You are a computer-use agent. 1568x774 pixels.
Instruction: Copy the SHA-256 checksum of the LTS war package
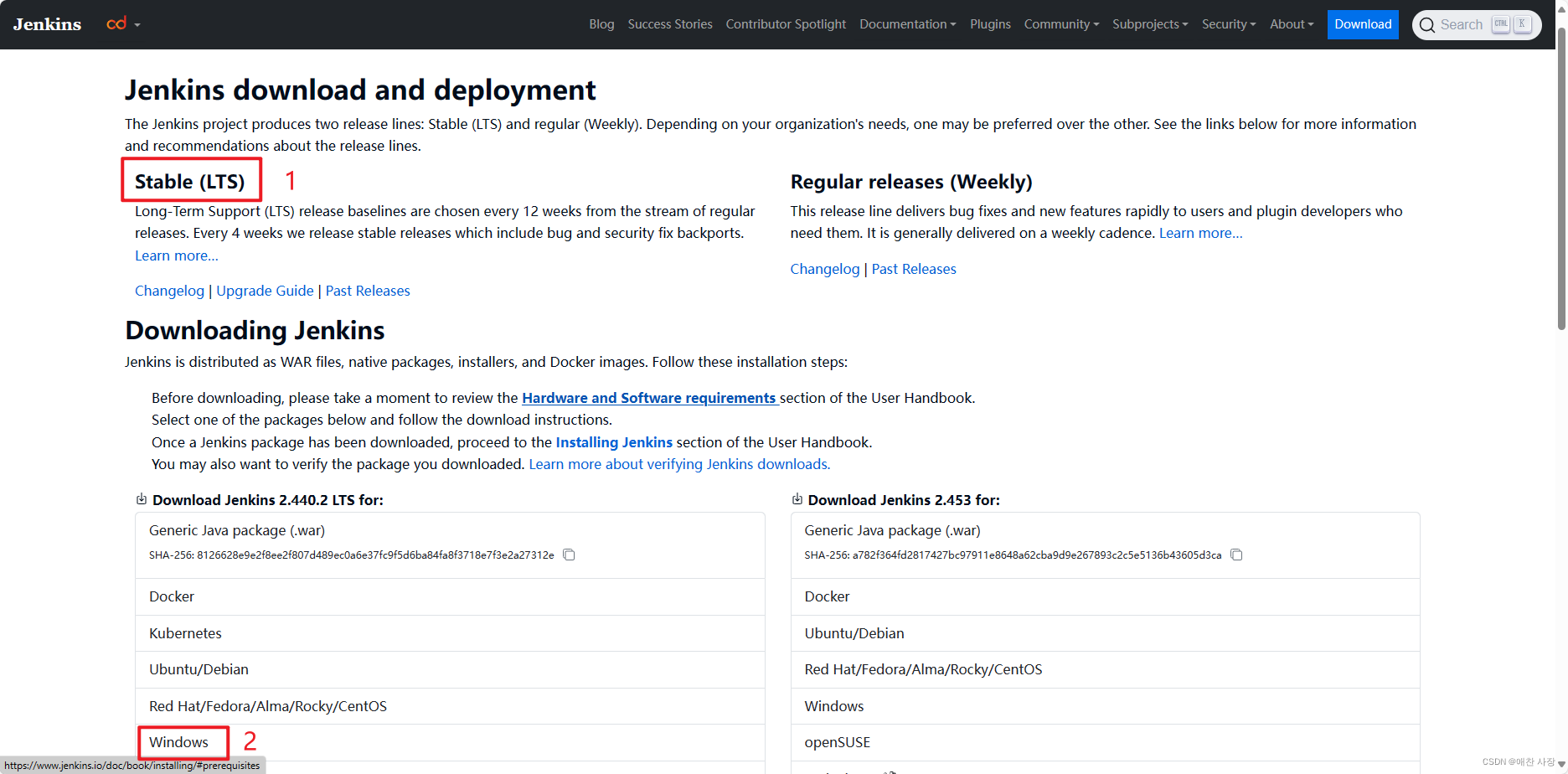pos(569,555)
